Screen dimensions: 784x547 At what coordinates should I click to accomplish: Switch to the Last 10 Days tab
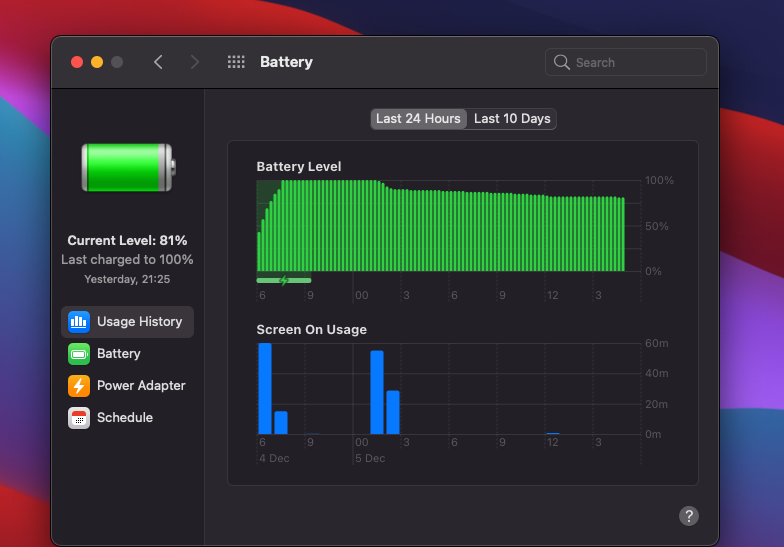click(x=512, y=118)
